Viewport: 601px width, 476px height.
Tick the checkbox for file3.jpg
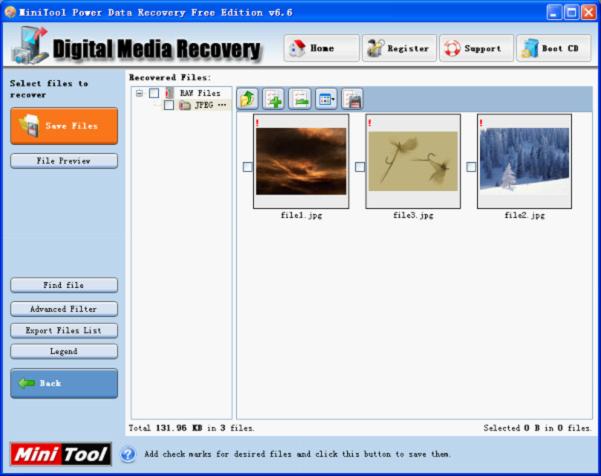coord(360,167)
